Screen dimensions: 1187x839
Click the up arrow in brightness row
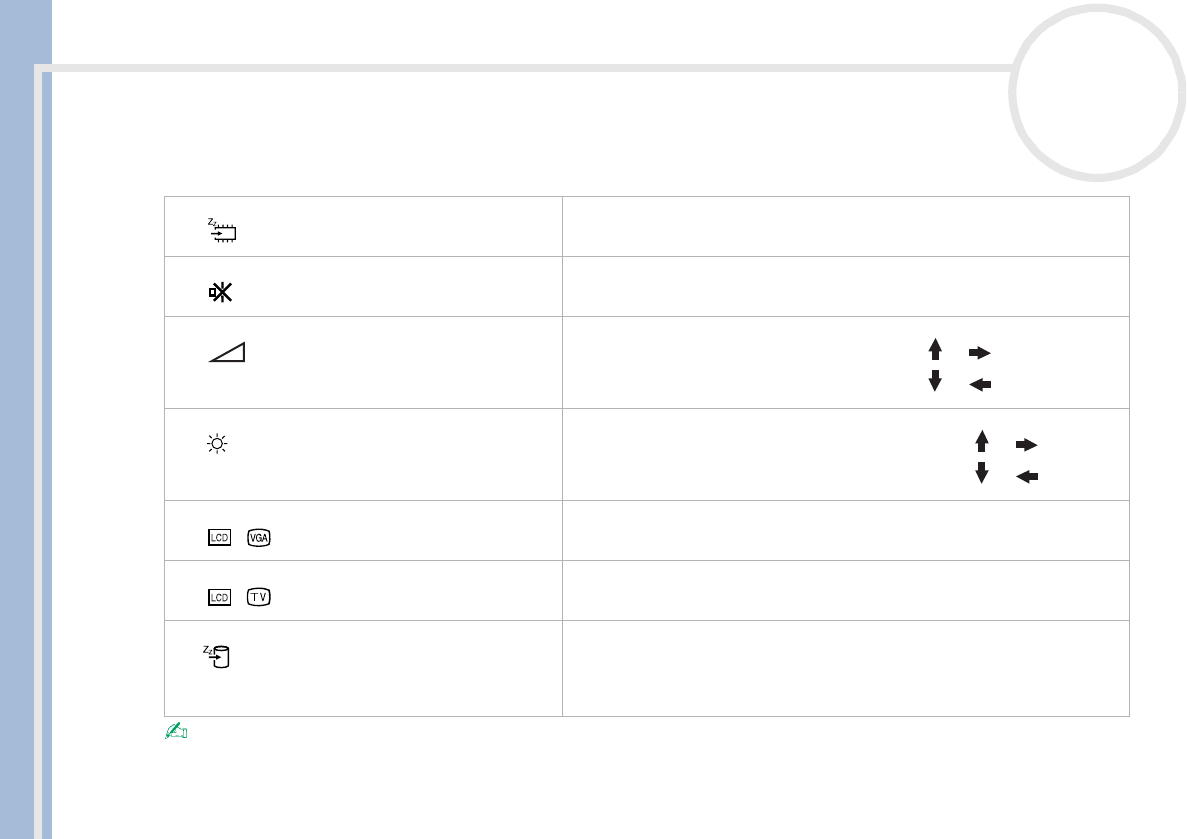point(981,441)
